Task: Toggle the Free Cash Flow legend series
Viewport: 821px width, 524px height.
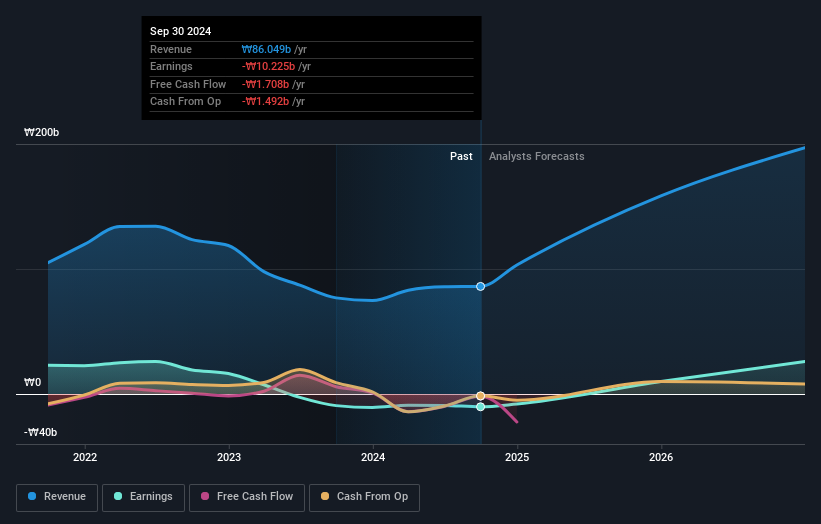Action: 247,497
